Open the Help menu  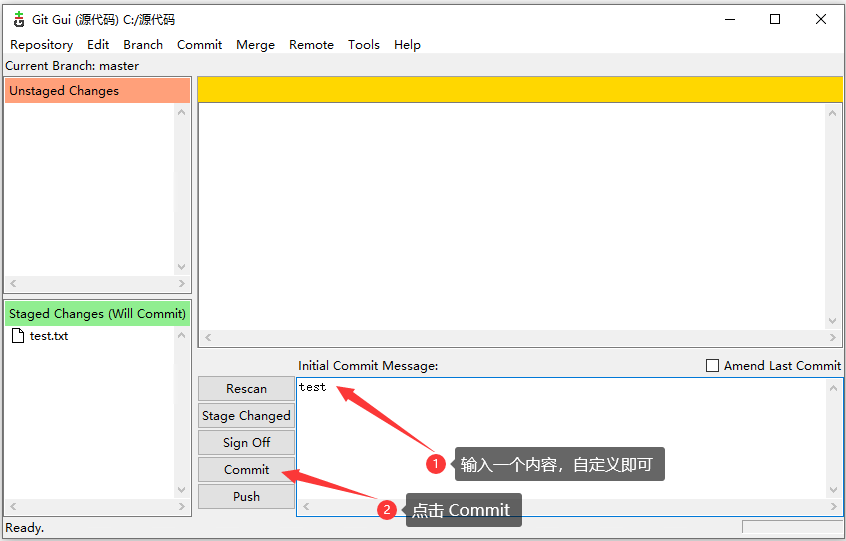(x=407, y=45)
